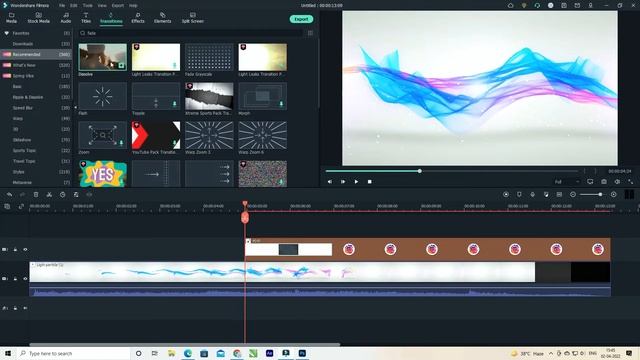Image resolution: width=640 pixels, height=360 pixels.
Task: Select the Ripple & Dissolve category
Action: (x=37, y=97)
